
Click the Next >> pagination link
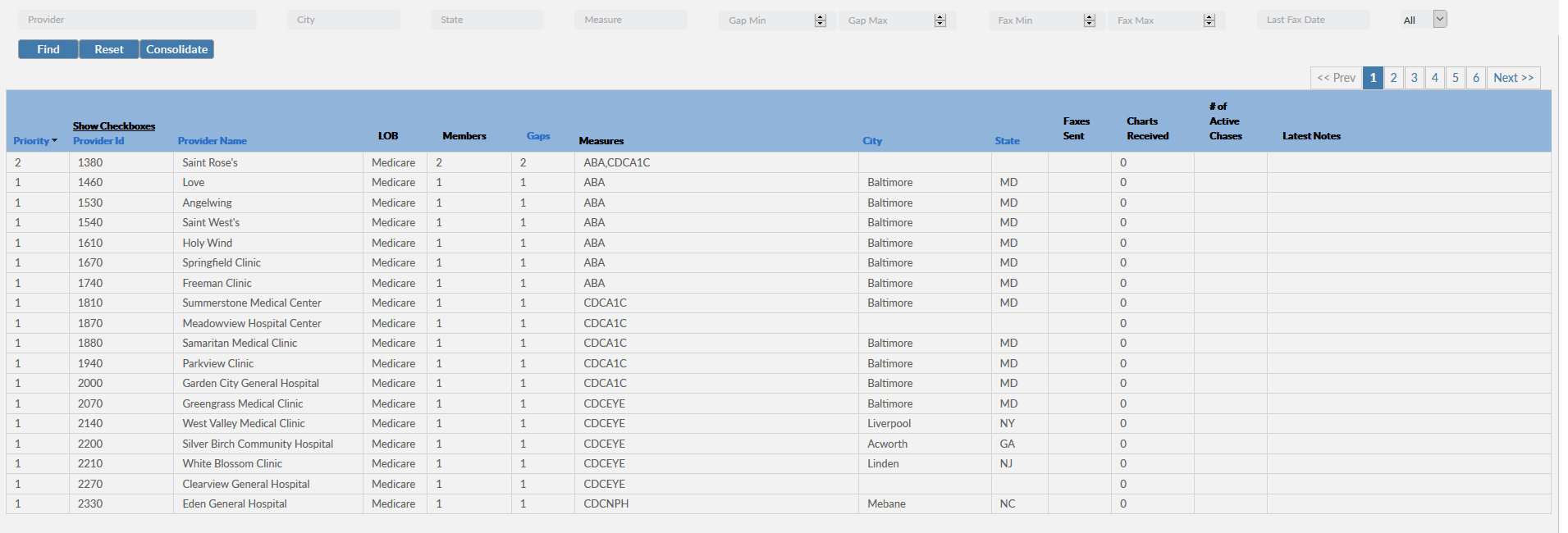click(x=1513, y=78)
